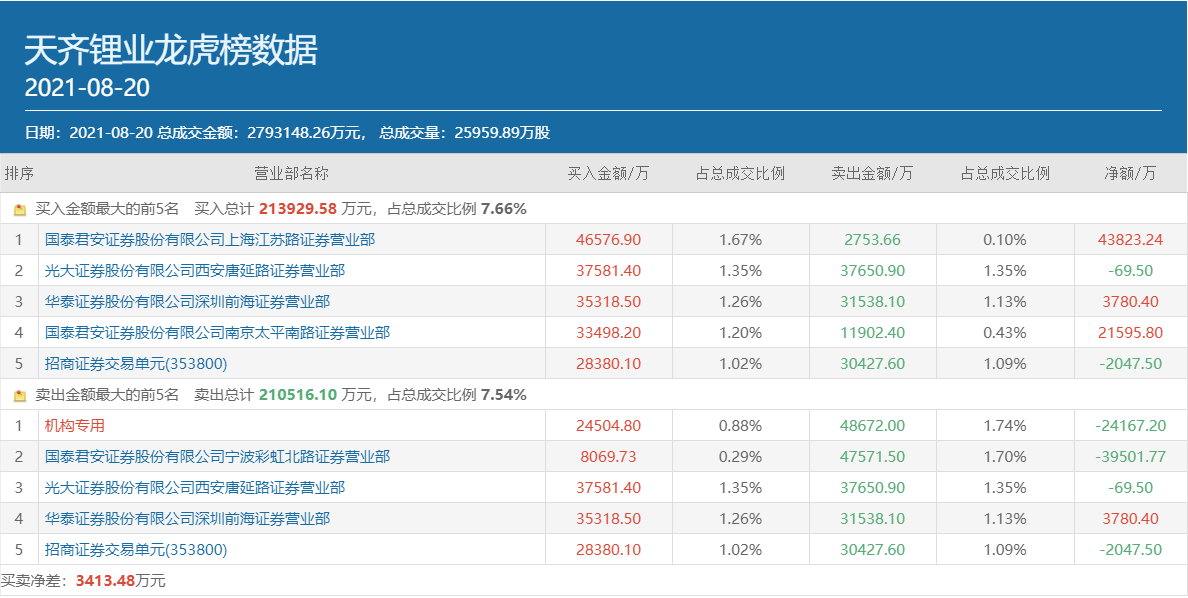Open 光大证券西安唐延路 link in the sell list

point(195,488)
